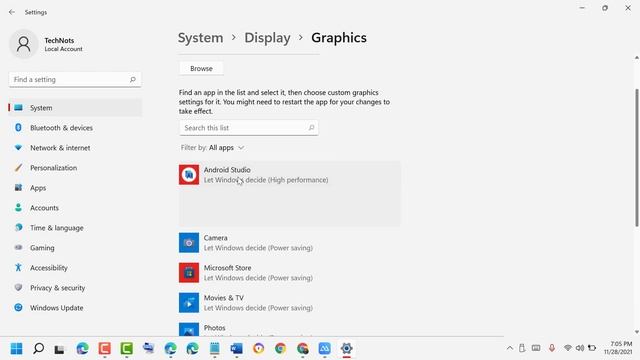Click the Windows Update icon in sidebar
This screenshot has width=640, height=360.
click(18, 308)
